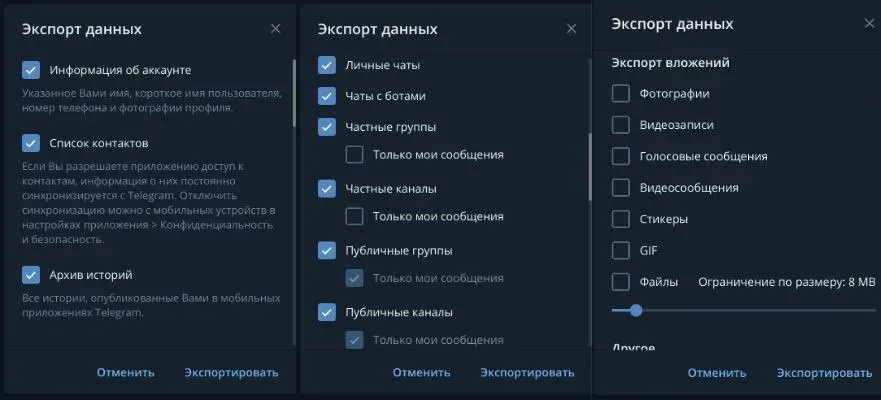Uncheck "Личные чаты" checkbox
This screenshot has height=400, width=881.
click(327, 65)
